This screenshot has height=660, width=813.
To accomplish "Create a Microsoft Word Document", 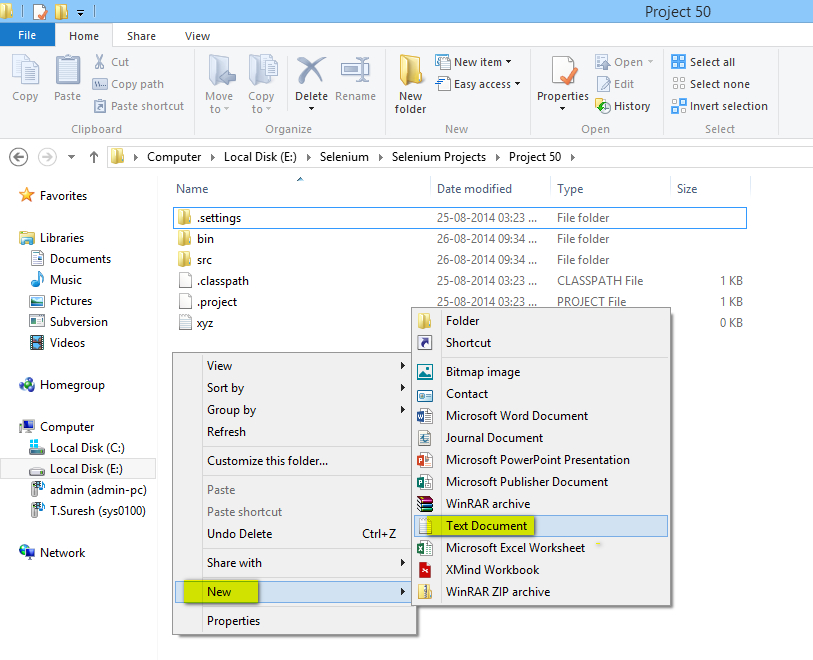I will (516, 415).
